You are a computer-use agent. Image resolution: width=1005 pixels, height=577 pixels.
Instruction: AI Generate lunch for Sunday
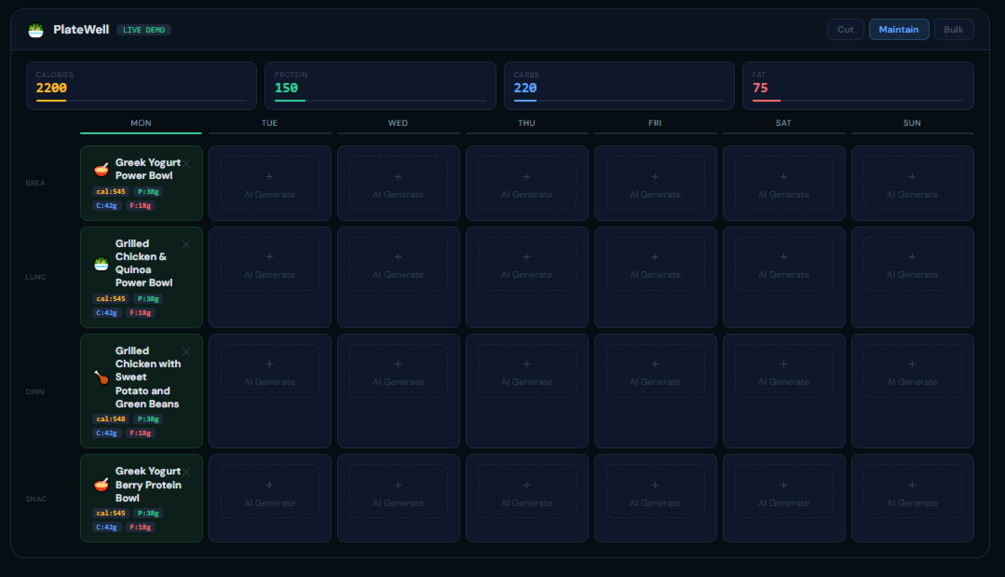912,264
